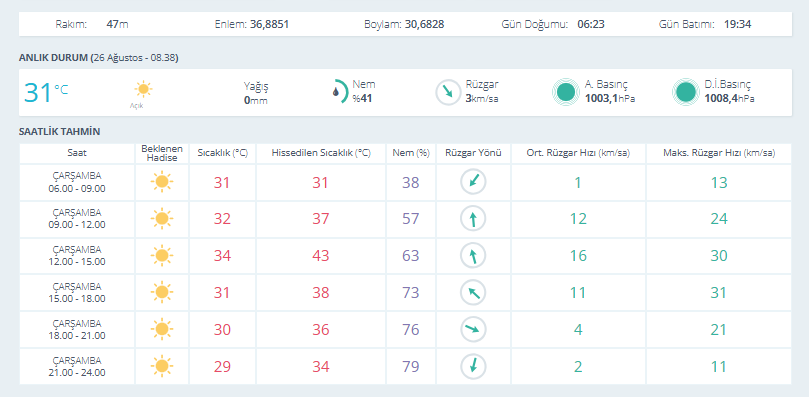Click average wind speed 12 cell

tap(578, 219)
